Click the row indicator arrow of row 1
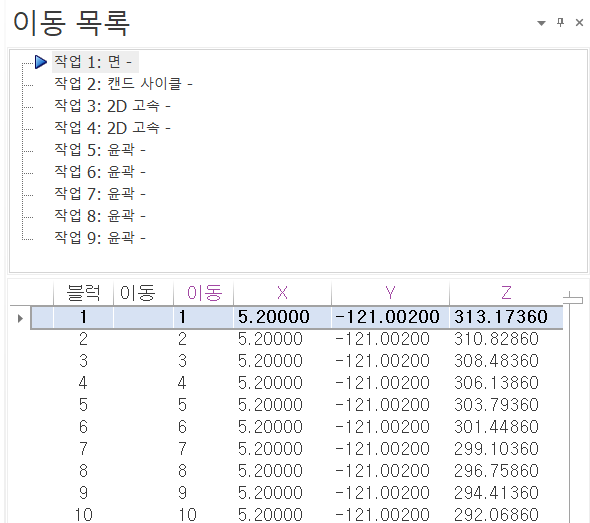 20,318
